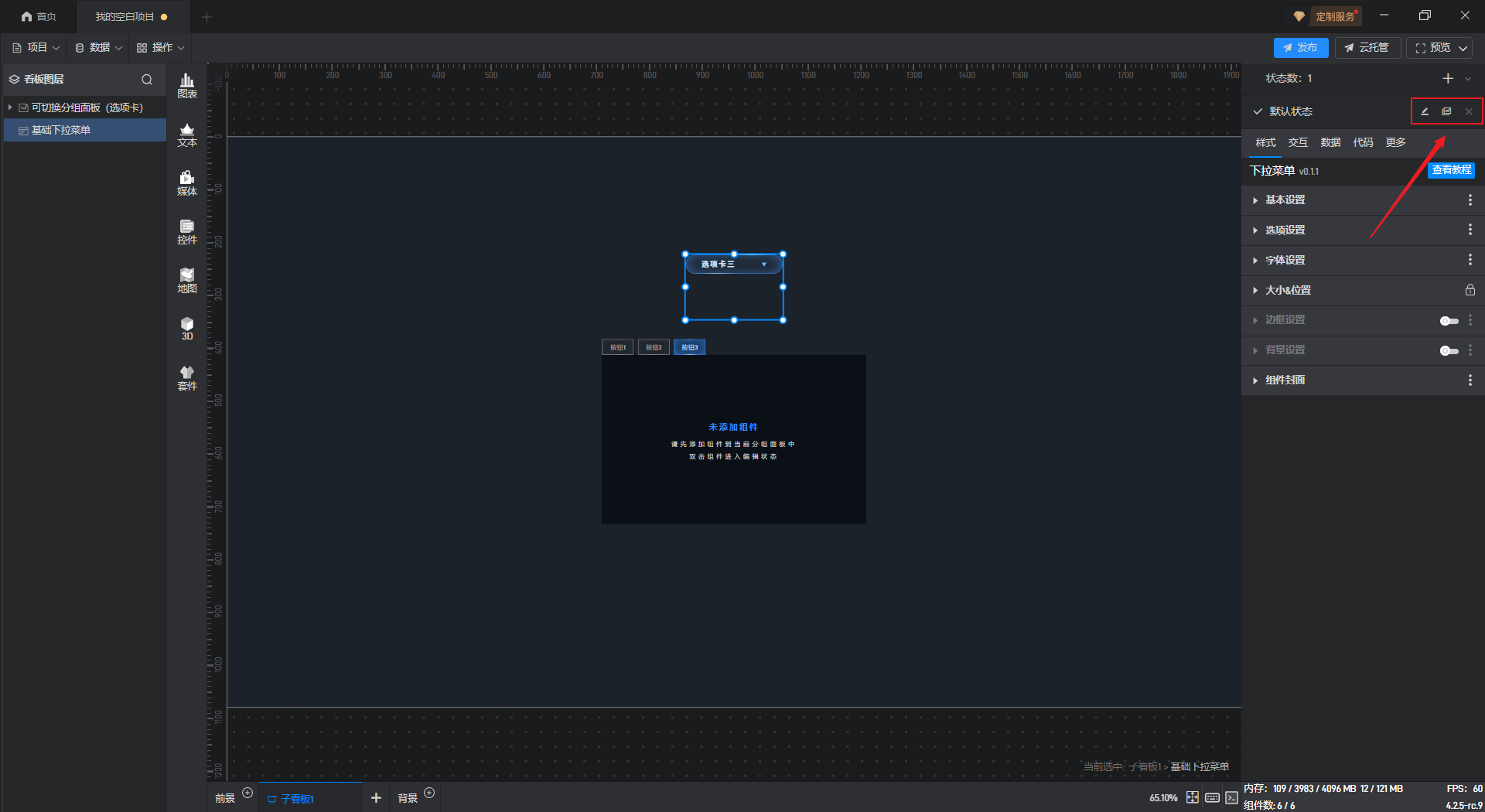This screenshot has height=812, width=1485.
Task: Open the 地图 map components panel
Action: point(187,281)
